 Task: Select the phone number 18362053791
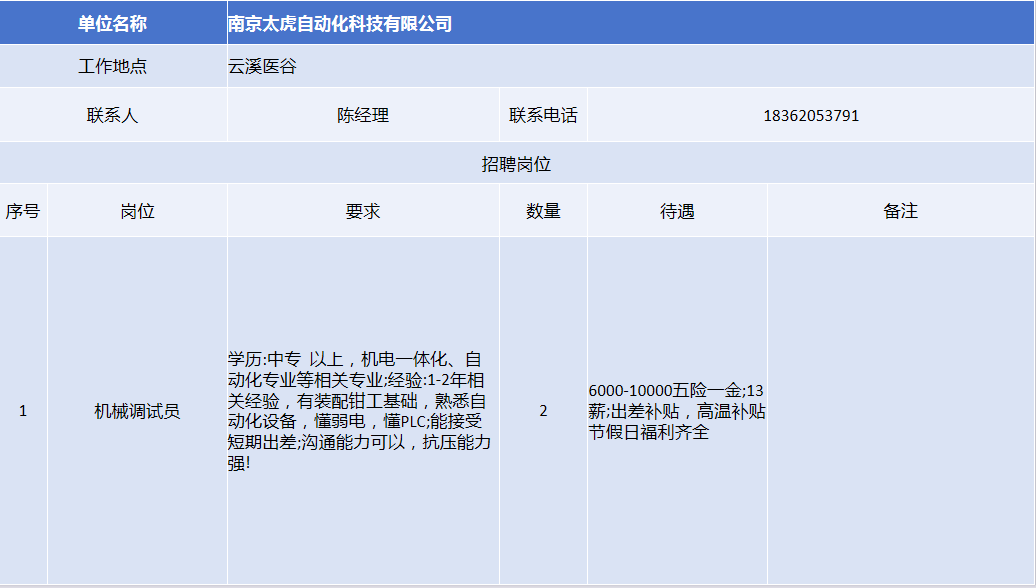point(810,115)
